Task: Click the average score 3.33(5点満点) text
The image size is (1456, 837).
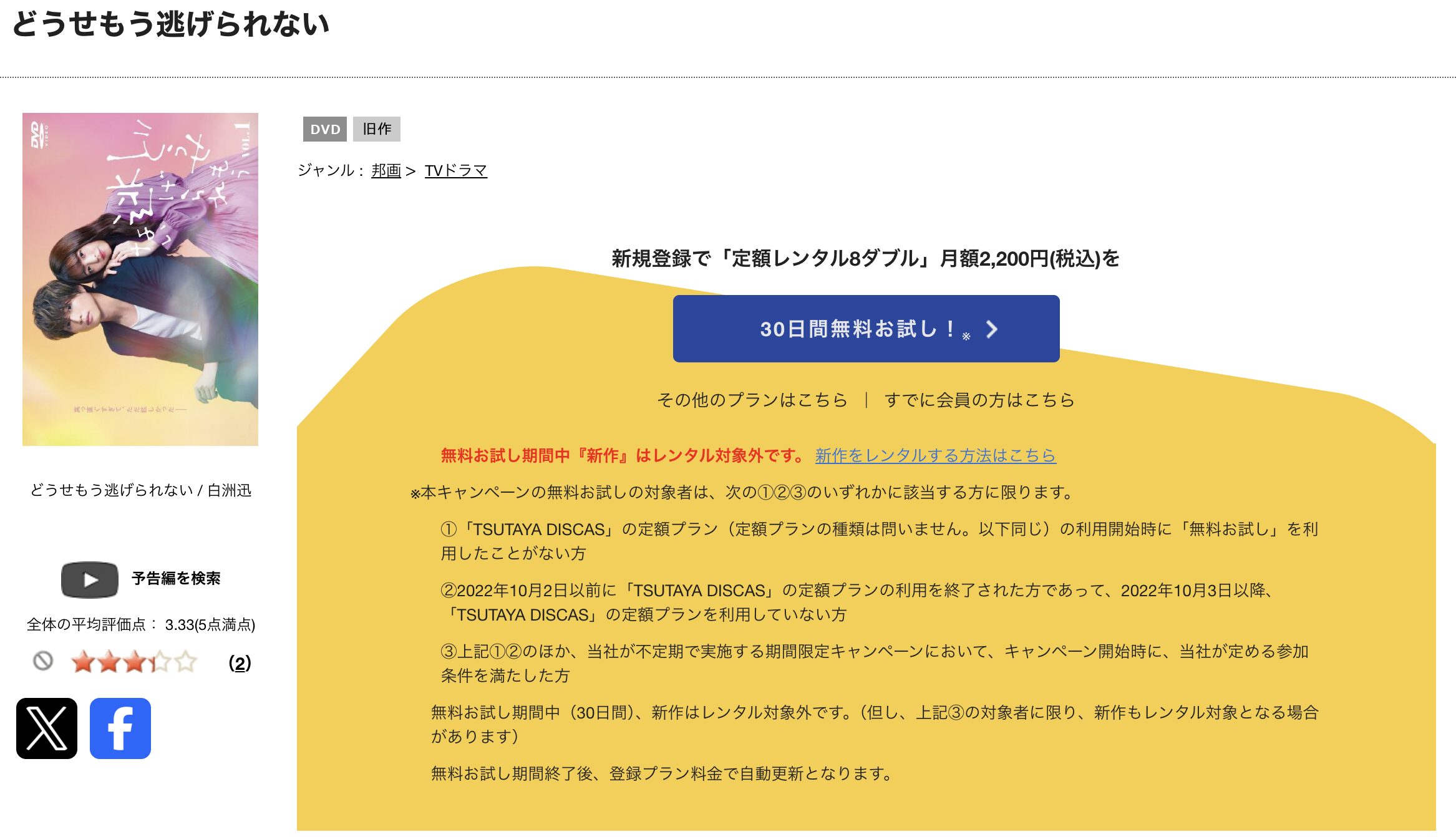Action: click(210, 625)
